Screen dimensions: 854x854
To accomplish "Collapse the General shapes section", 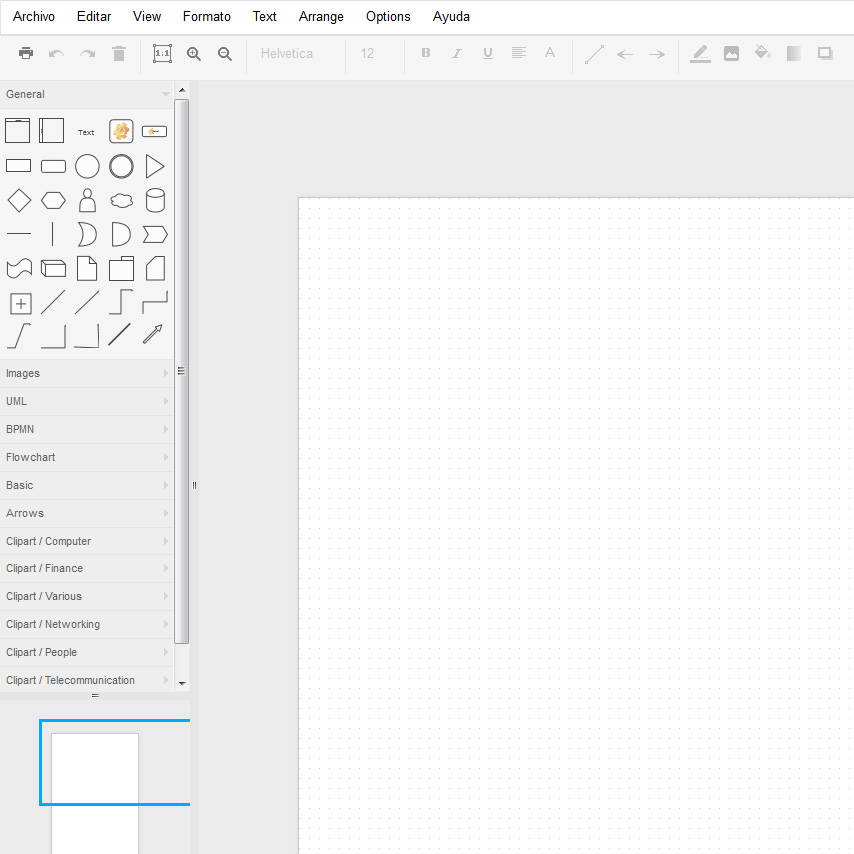I will [87, 94].
